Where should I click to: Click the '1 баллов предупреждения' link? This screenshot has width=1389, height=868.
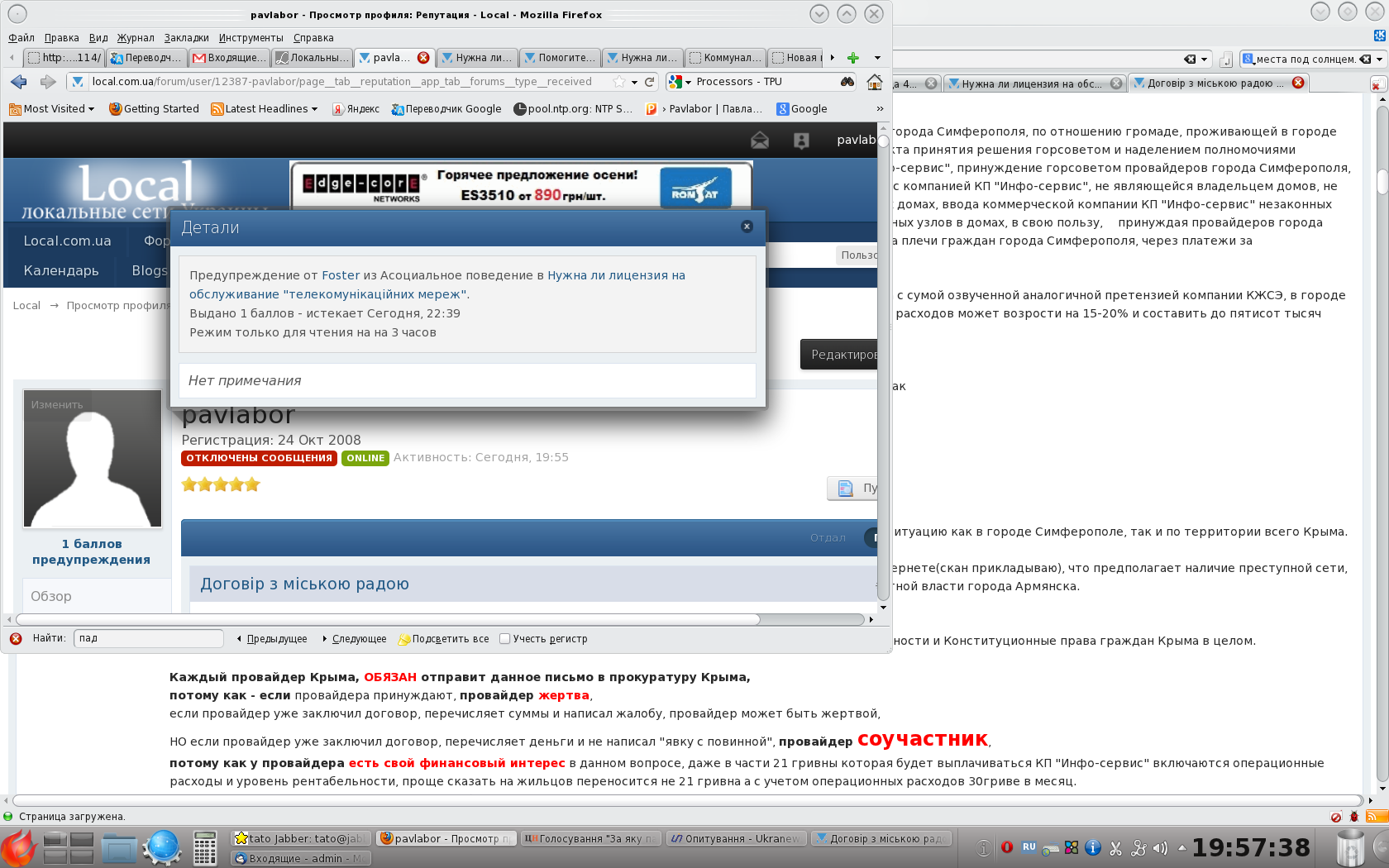[92, 551]
